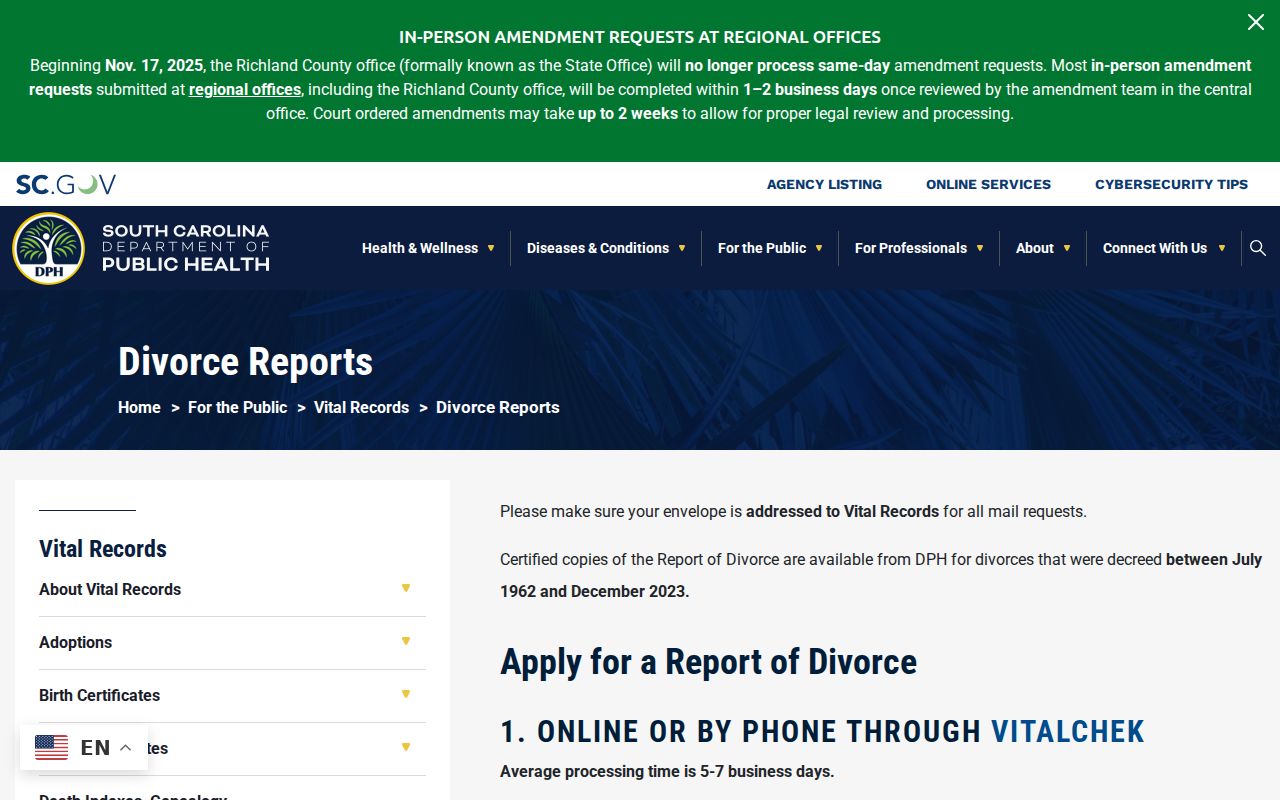Open the Agency Listing link
The width and height of the screenshot is (1280, 800).
pyautogui.click(x=824, y=184)
